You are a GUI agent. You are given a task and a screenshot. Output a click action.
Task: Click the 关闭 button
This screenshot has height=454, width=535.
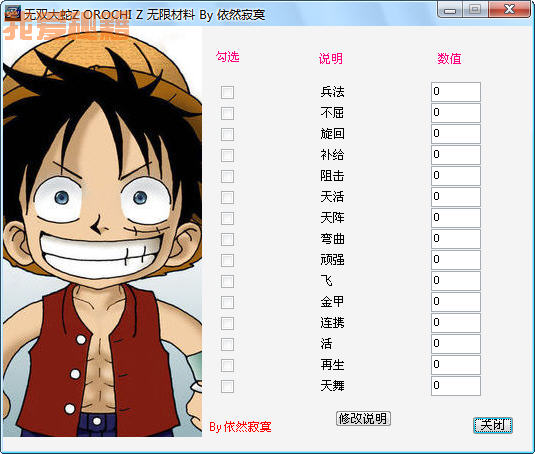493,425
